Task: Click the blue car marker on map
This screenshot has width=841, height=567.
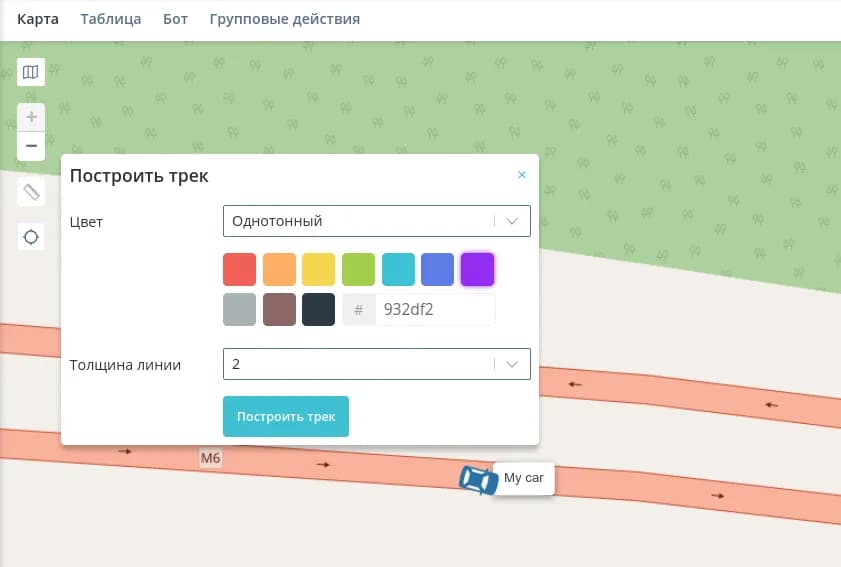Action: pyautogui.click(x=477, y=481)
